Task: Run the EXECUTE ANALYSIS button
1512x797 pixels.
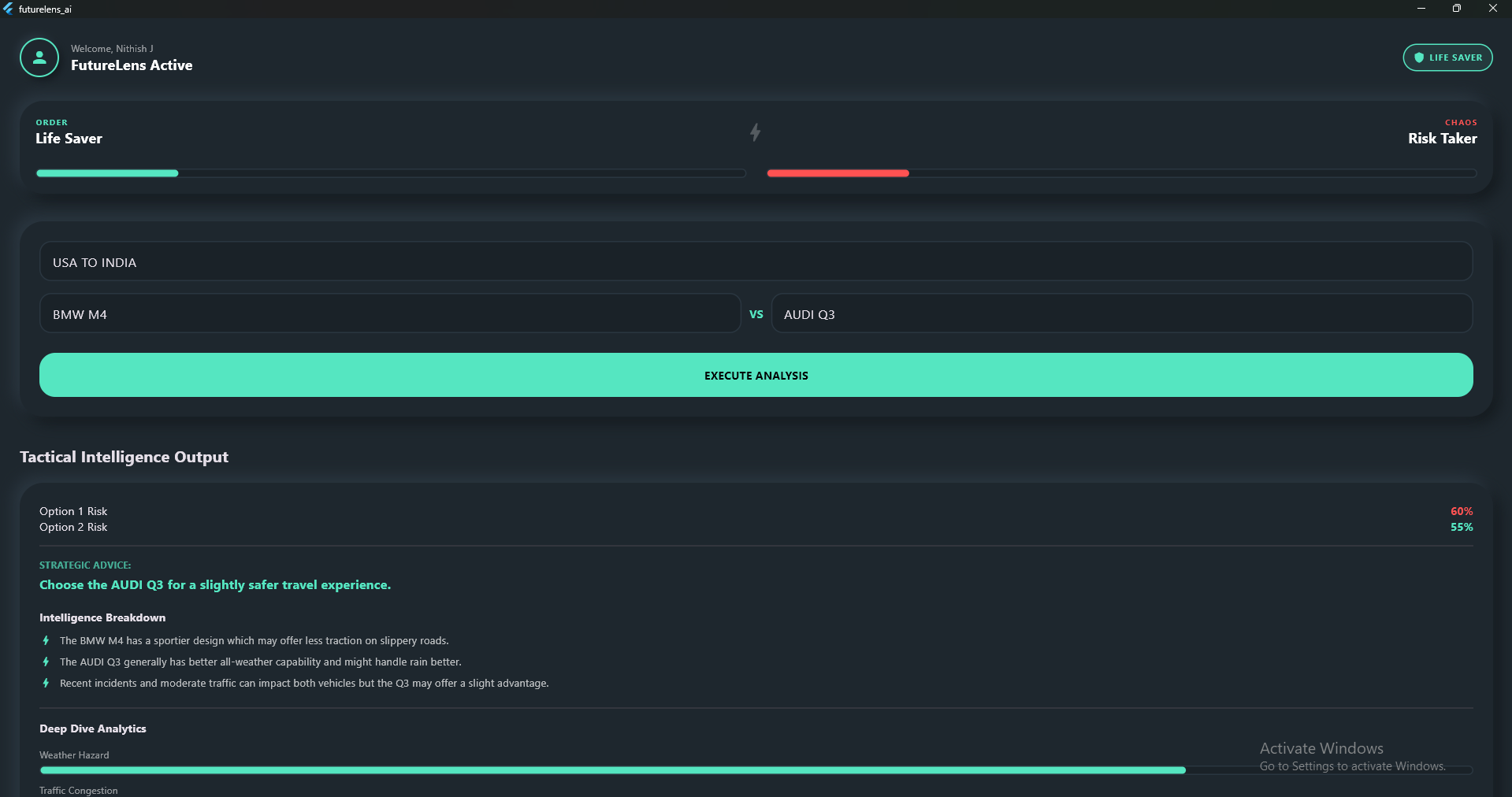Action: point(756,375)
